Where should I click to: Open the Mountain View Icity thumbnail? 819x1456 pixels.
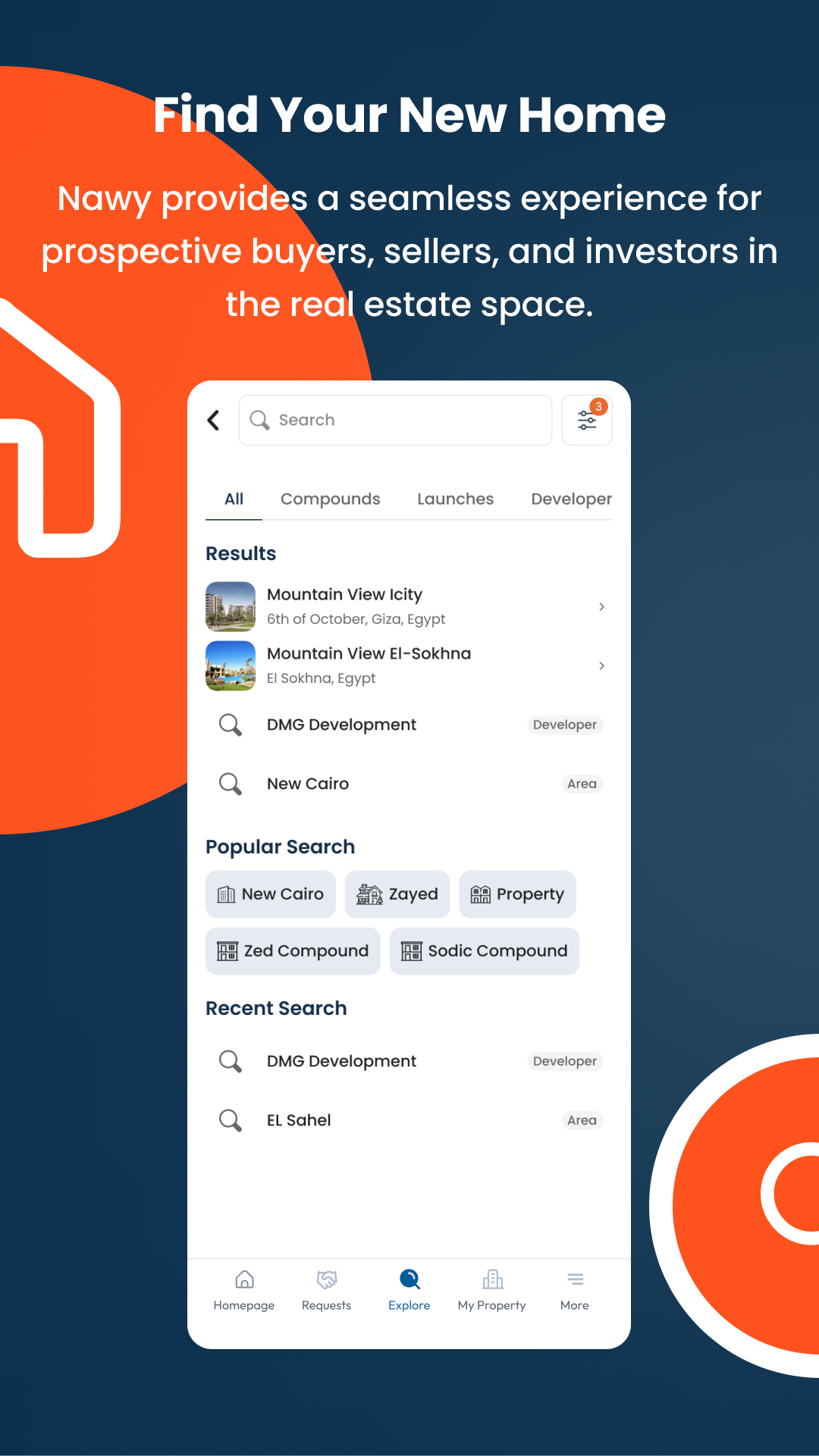click(x=231, y=606)
